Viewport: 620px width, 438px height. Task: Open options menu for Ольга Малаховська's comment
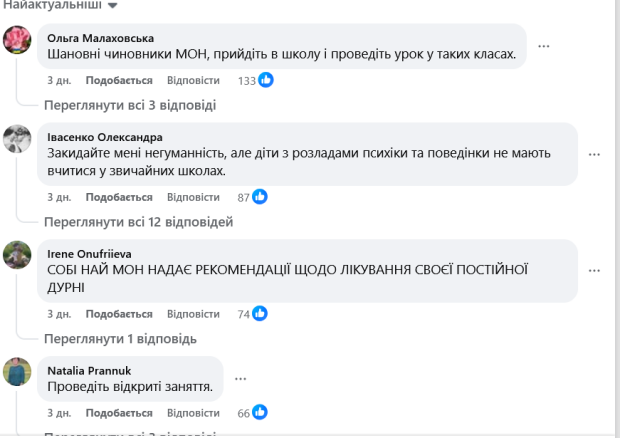(544, 46)
